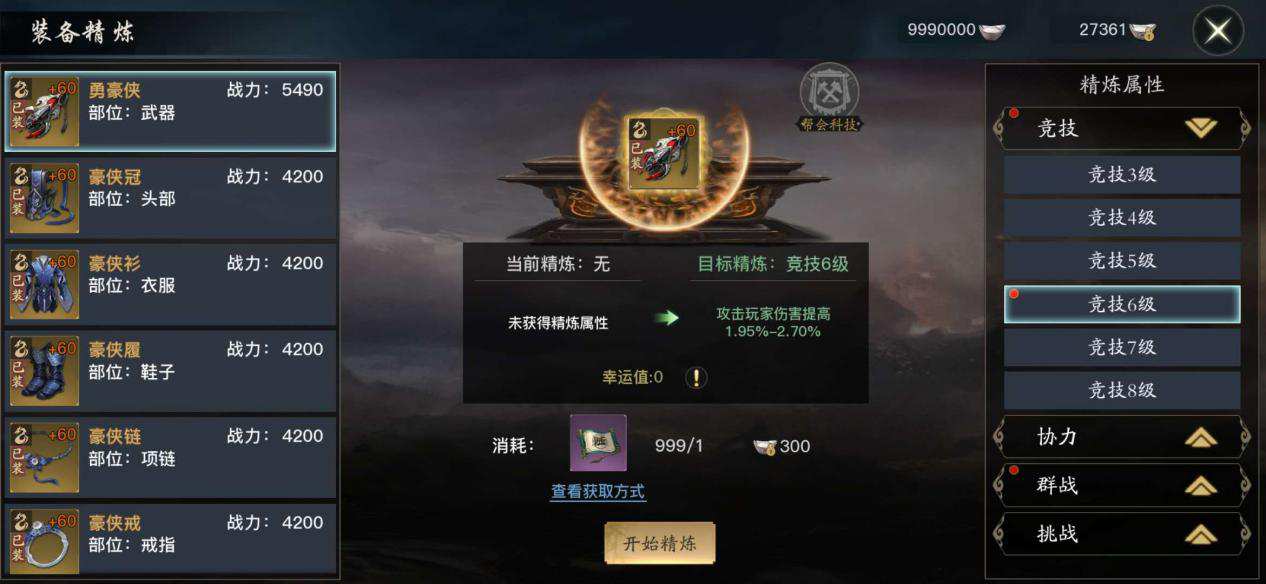The height and width of the screenshot is (584, 1266).
Task: Click the refining scroll material icon
Action: (598, 443)
